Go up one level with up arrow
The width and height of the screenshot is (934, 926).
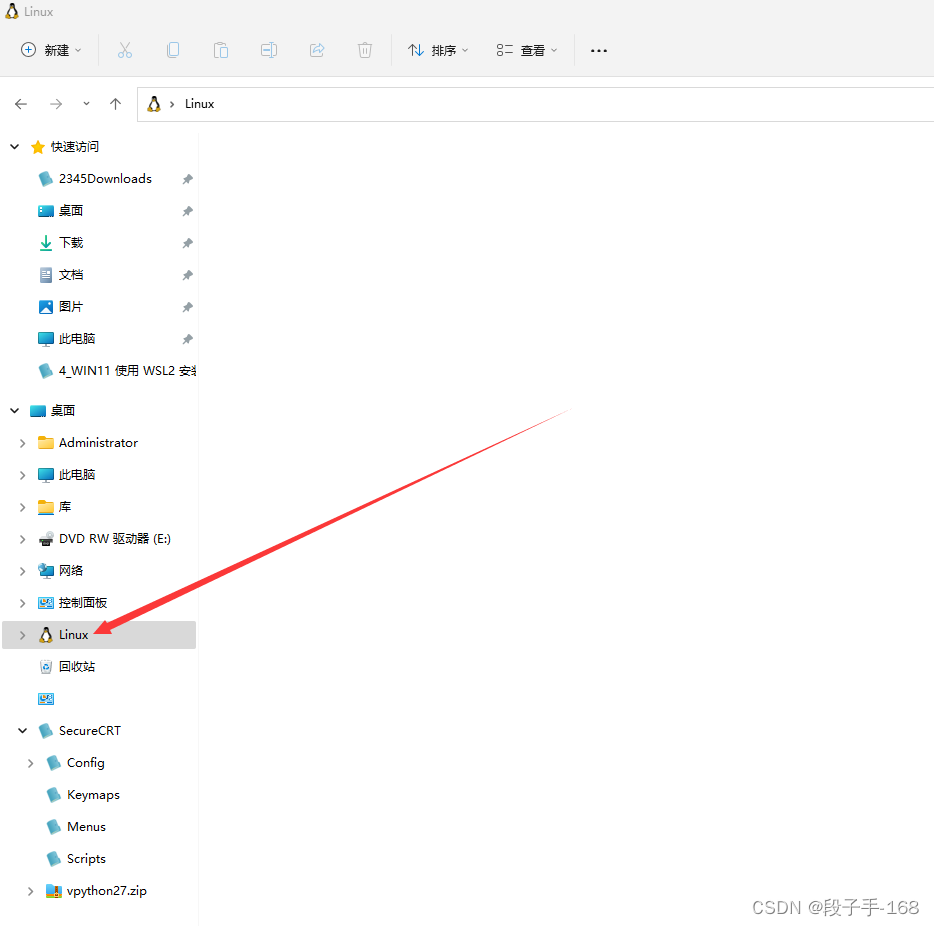[x=116, y=104]
